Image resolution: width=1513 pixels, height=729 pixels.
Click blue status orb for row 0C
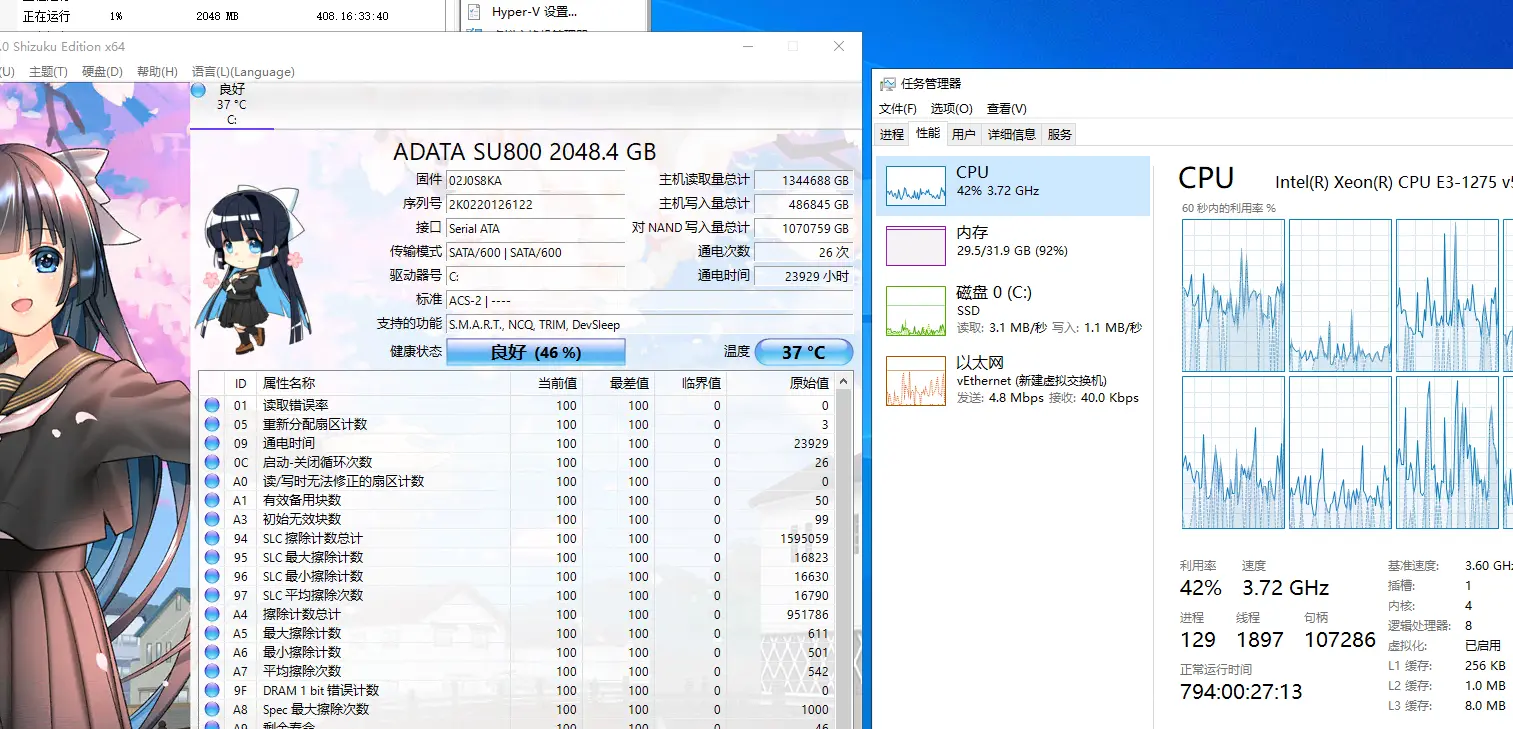coord(212,462)
